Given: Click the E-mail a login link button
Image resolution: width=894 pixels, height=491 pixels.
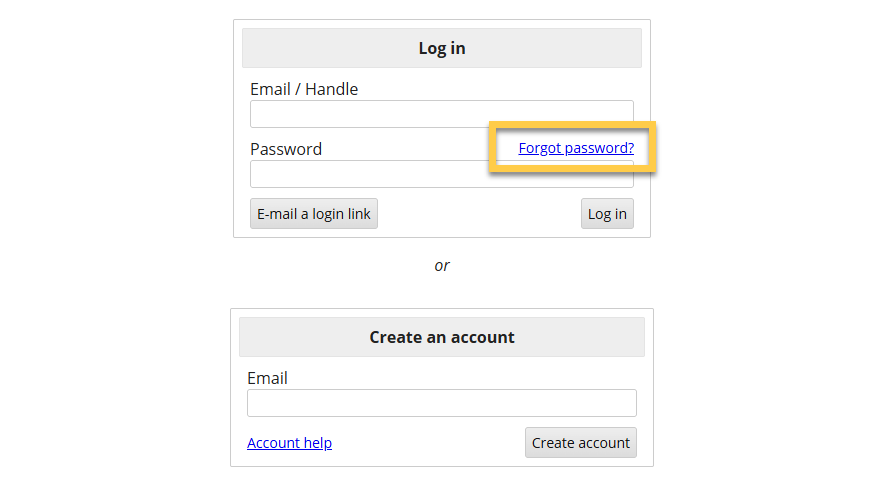Looking at the screenshot, I should [x=314, y=214].
